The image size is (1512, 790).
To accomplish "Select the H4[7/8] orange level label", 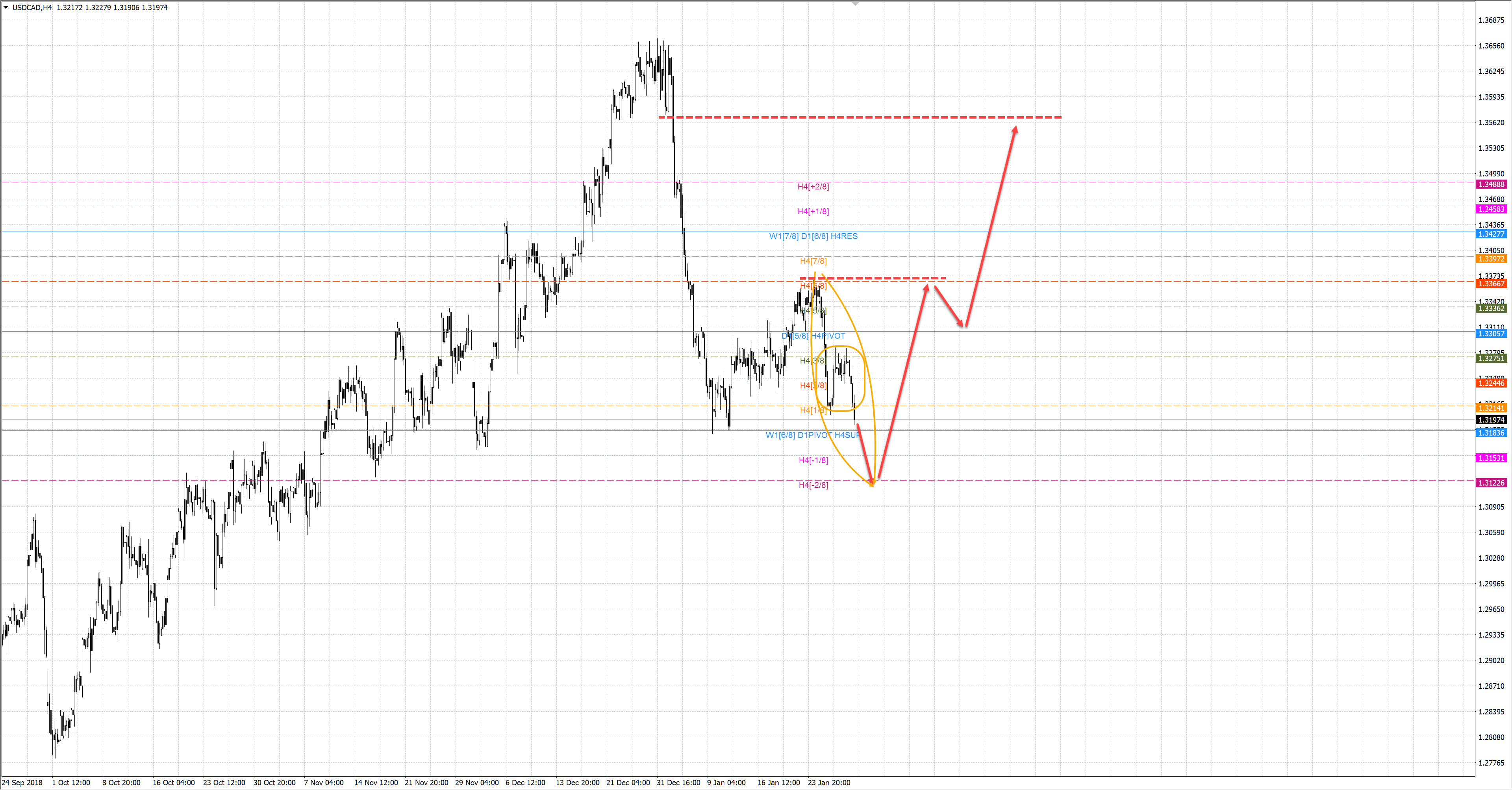I will point(813,261).
